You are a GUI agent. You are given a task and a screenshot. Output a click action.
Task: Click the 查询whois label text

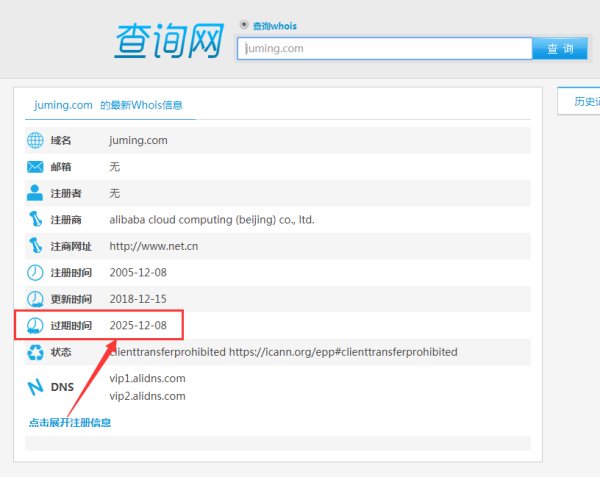(275, 26)
